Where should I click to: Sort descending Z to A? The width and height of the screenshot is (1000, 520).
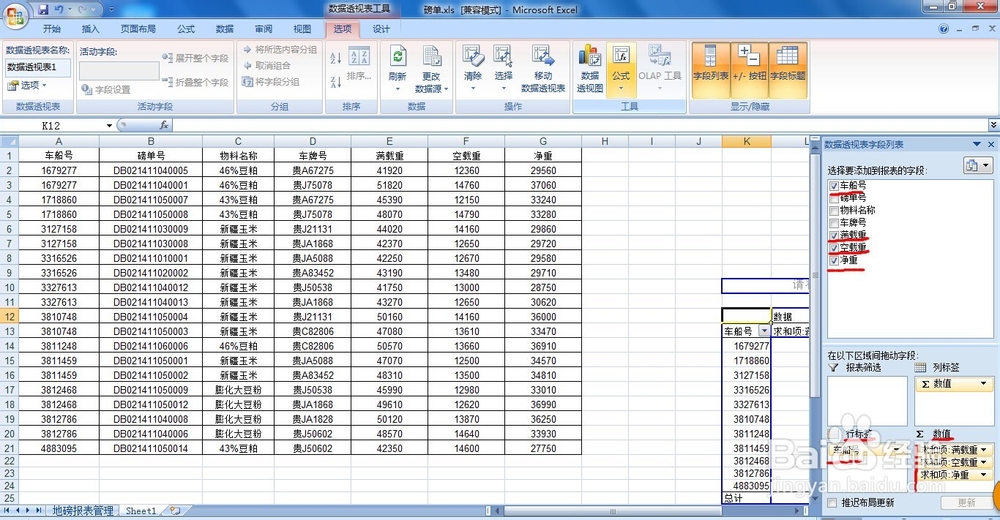pos(336,82)
